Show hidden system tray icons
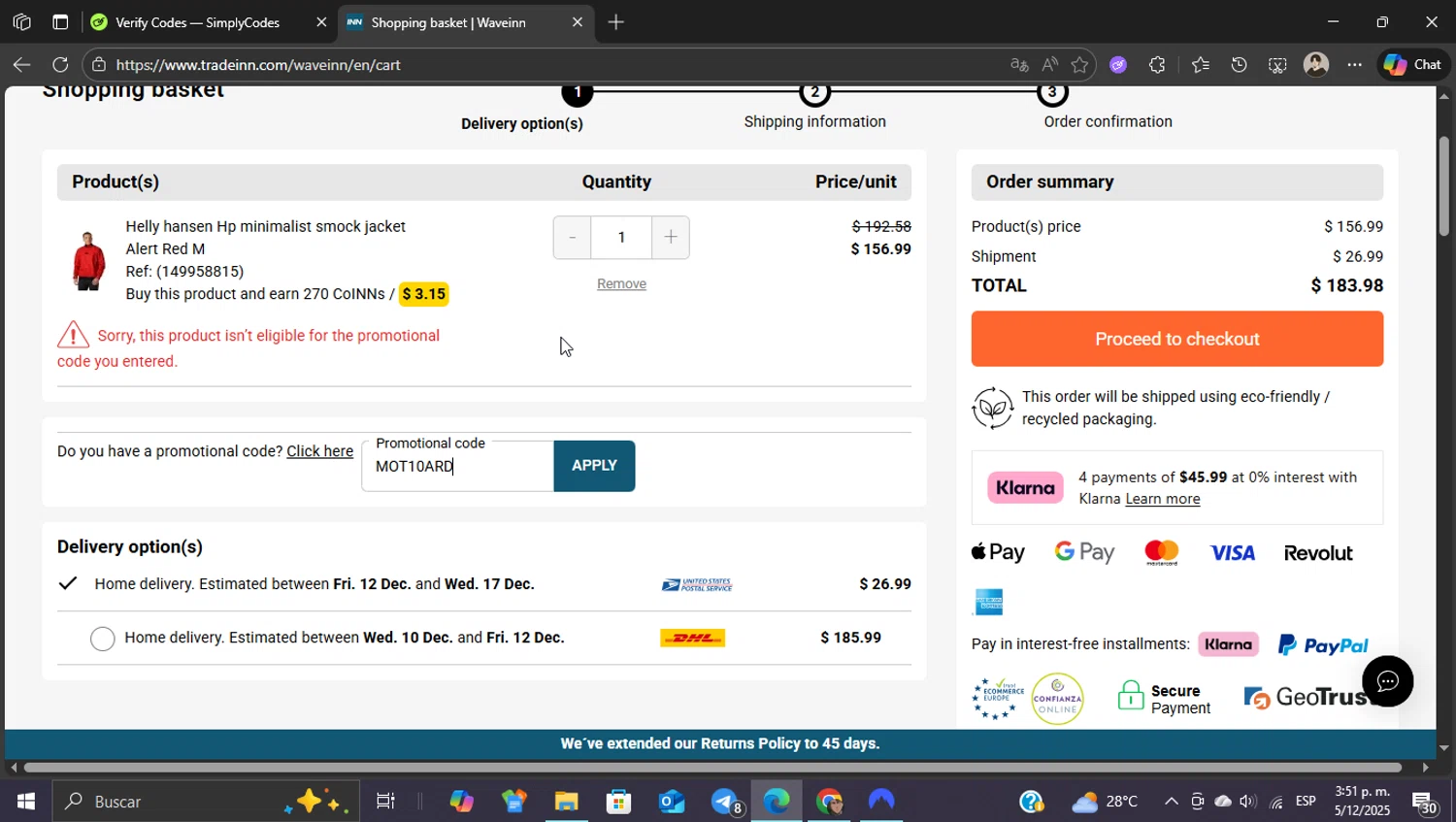The image size is (1456, 822). [1171, 802]
